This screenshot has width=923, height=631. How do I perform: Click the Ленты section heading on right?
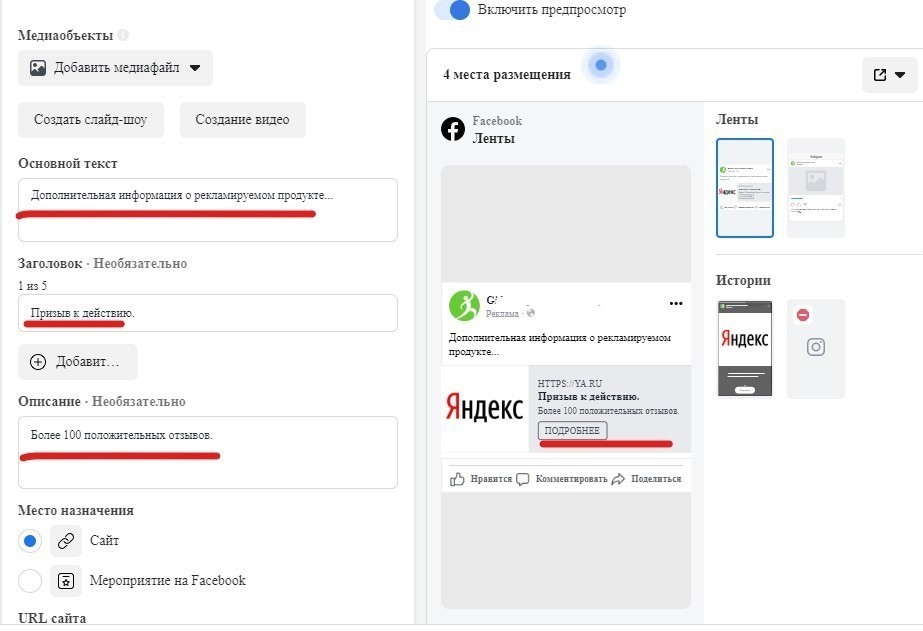(x=737, y=119)
